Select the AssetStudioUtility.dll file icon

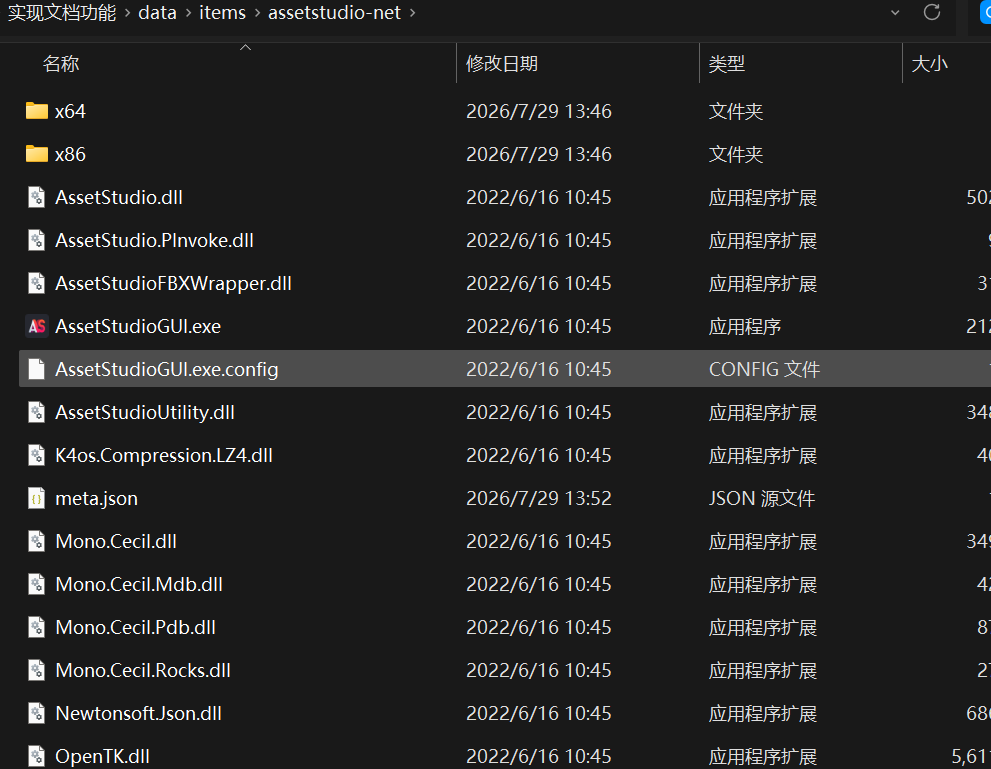(37, 412)
